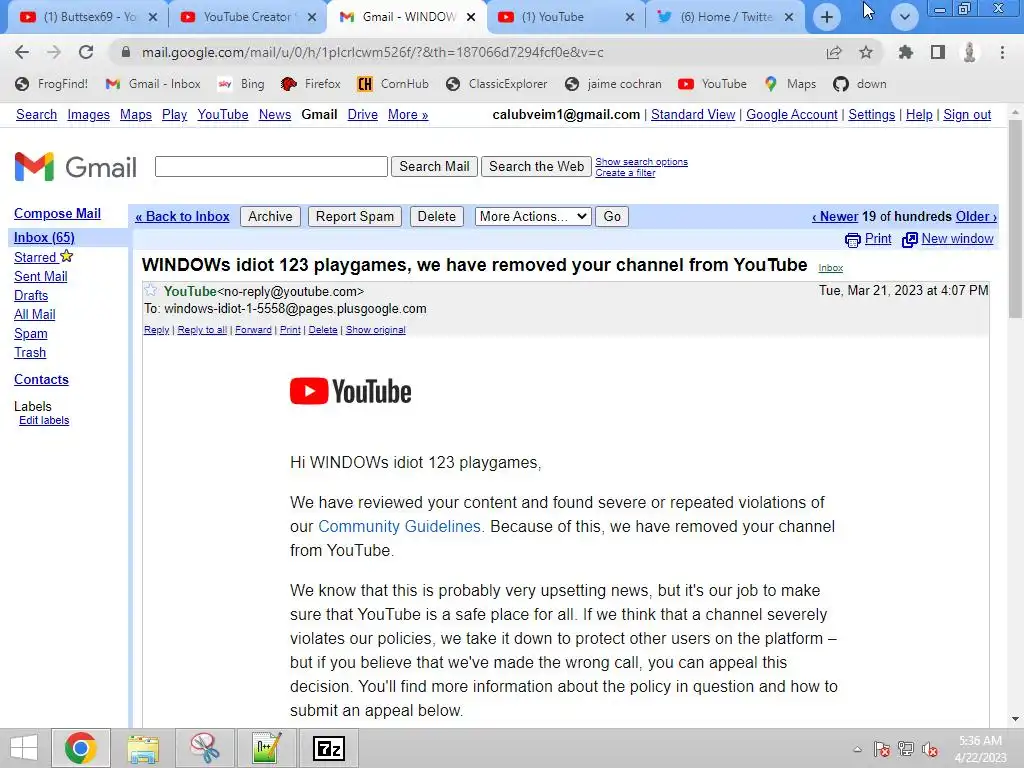Open the Chrome extensions puzzle icon
This screenshot has width=1024, height=768.
(905, 52)
